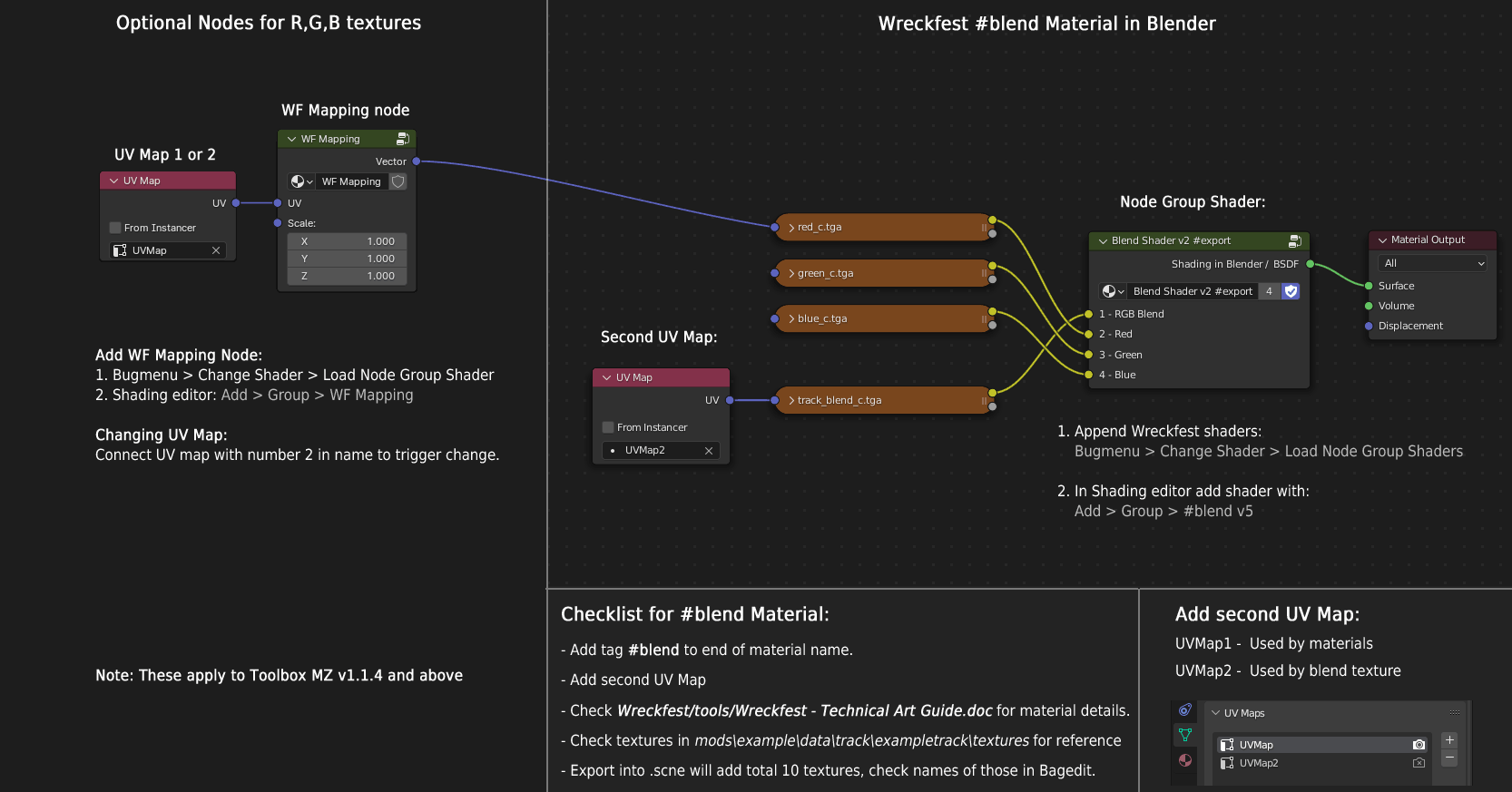Toggle the fake user shield on WF Mapping
Screen dimensions: 1512x792
coord(398,181)
